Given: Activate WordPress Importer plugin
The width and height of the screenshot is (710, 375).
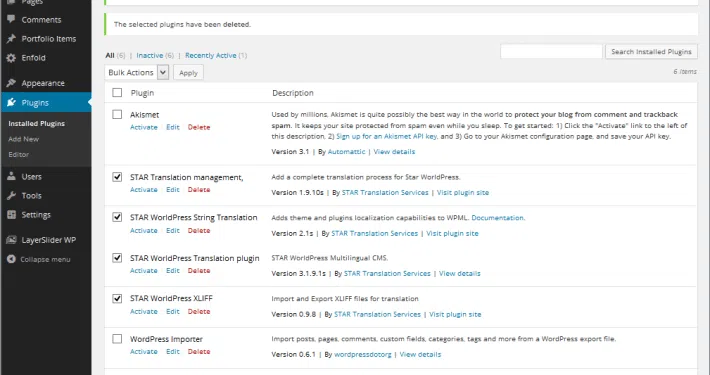Looking at the screenshot, I should click(x=144, y=351).
